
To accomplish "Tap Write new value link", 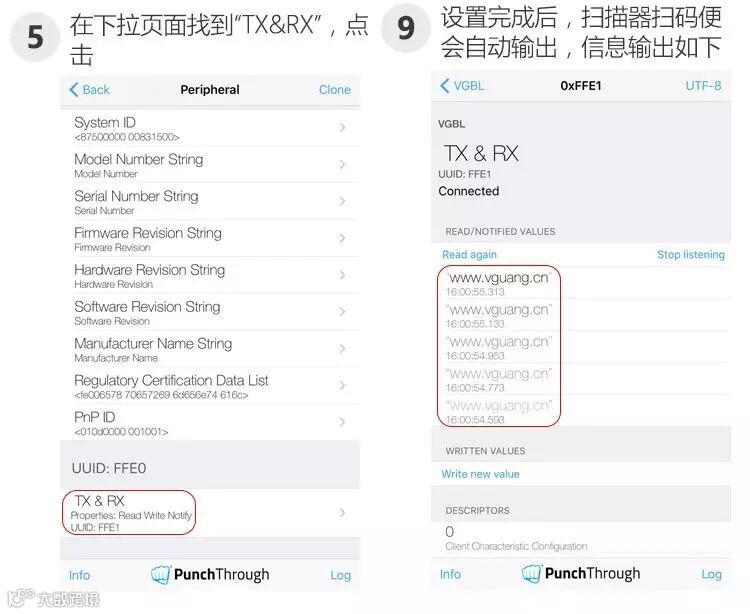I will 480,474.
